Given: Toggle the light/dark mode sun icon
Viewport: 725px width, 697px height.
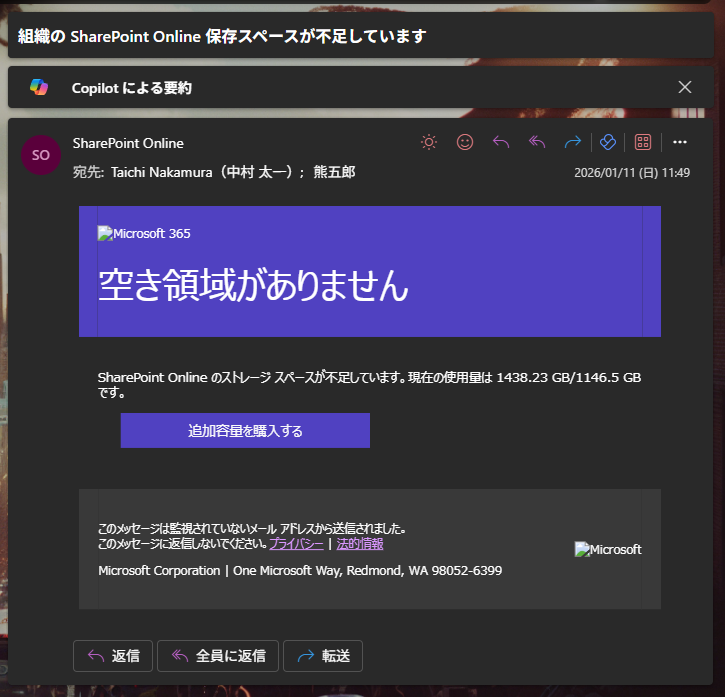Looking at the screenshot, I should (429, 142).
